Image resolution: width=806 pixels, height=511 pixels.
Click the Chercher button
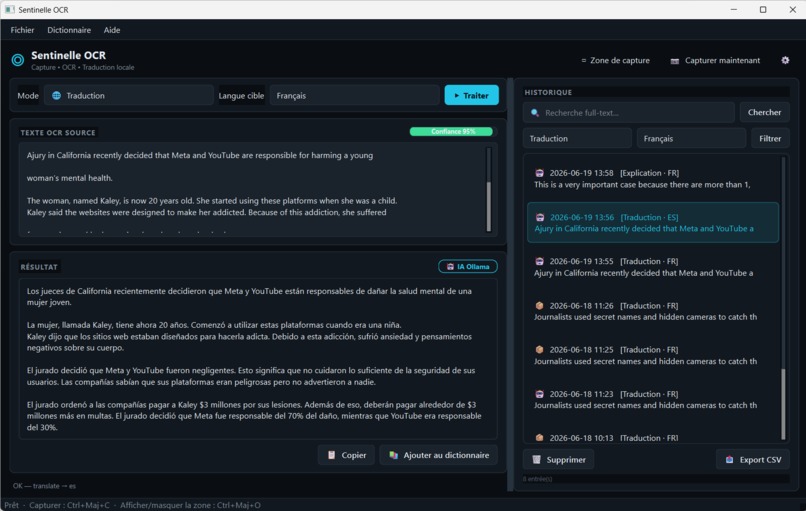pos(764,112)
